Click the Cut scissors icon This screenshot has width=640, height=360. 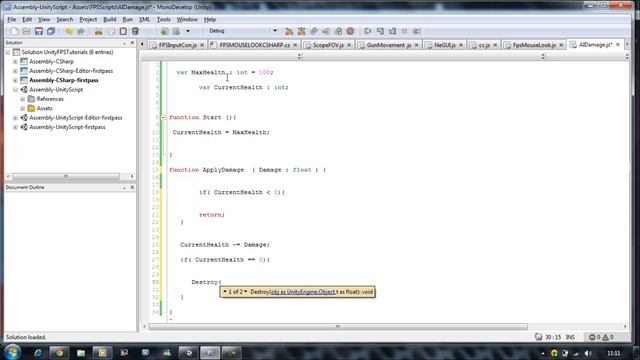coord(98,31)
